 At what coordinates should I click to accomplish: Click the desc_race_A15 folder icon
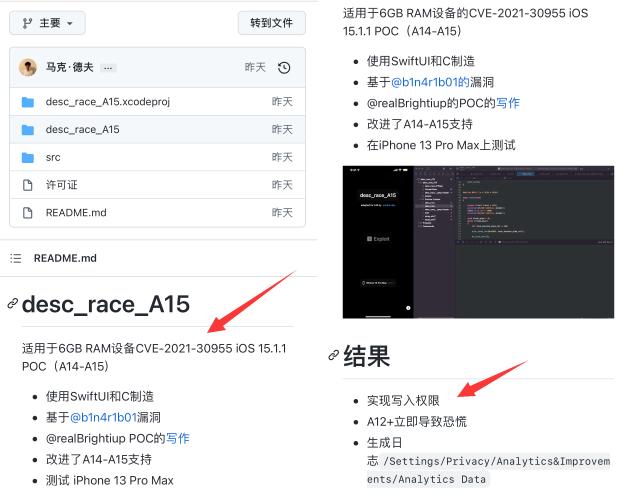click(x=27, y=130)
